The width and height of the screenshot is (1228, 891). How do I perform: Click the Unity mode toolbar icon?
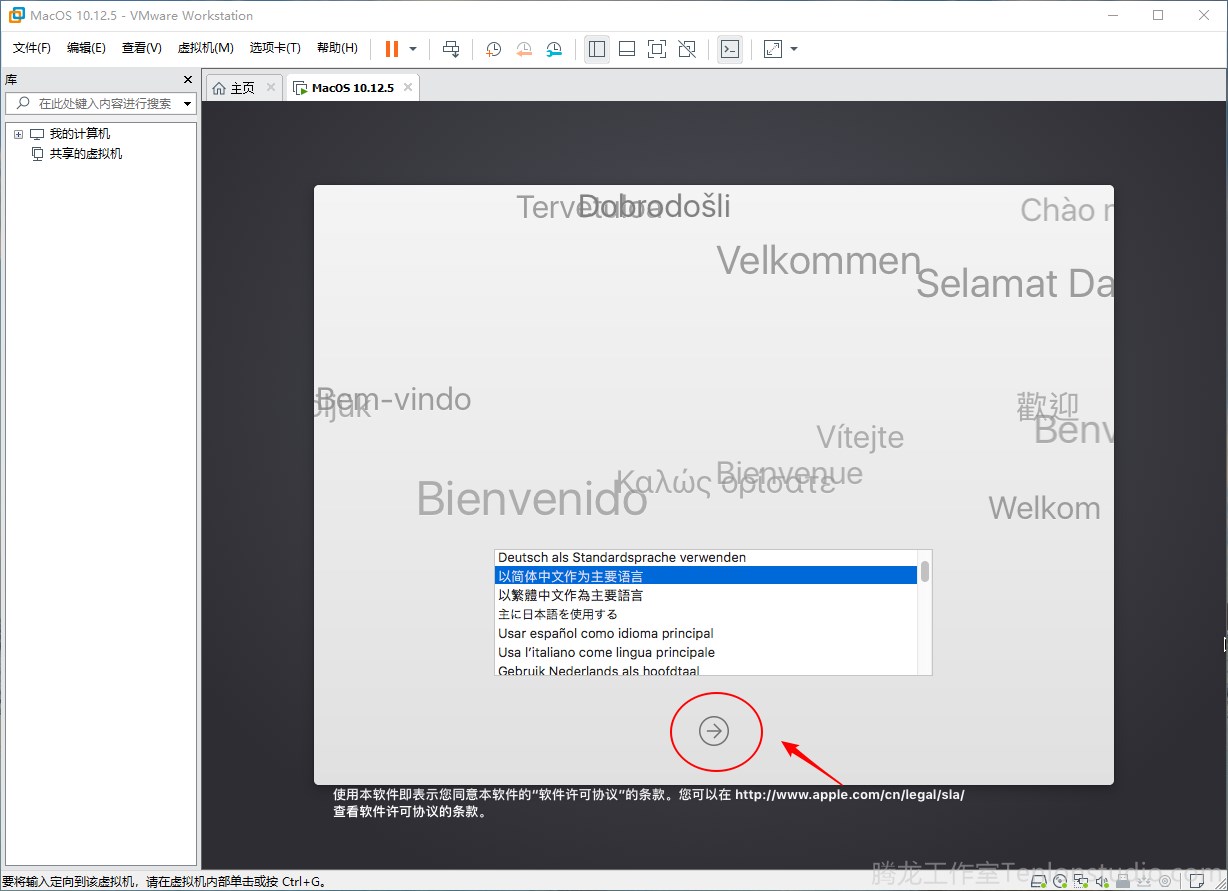click(687, 49)
